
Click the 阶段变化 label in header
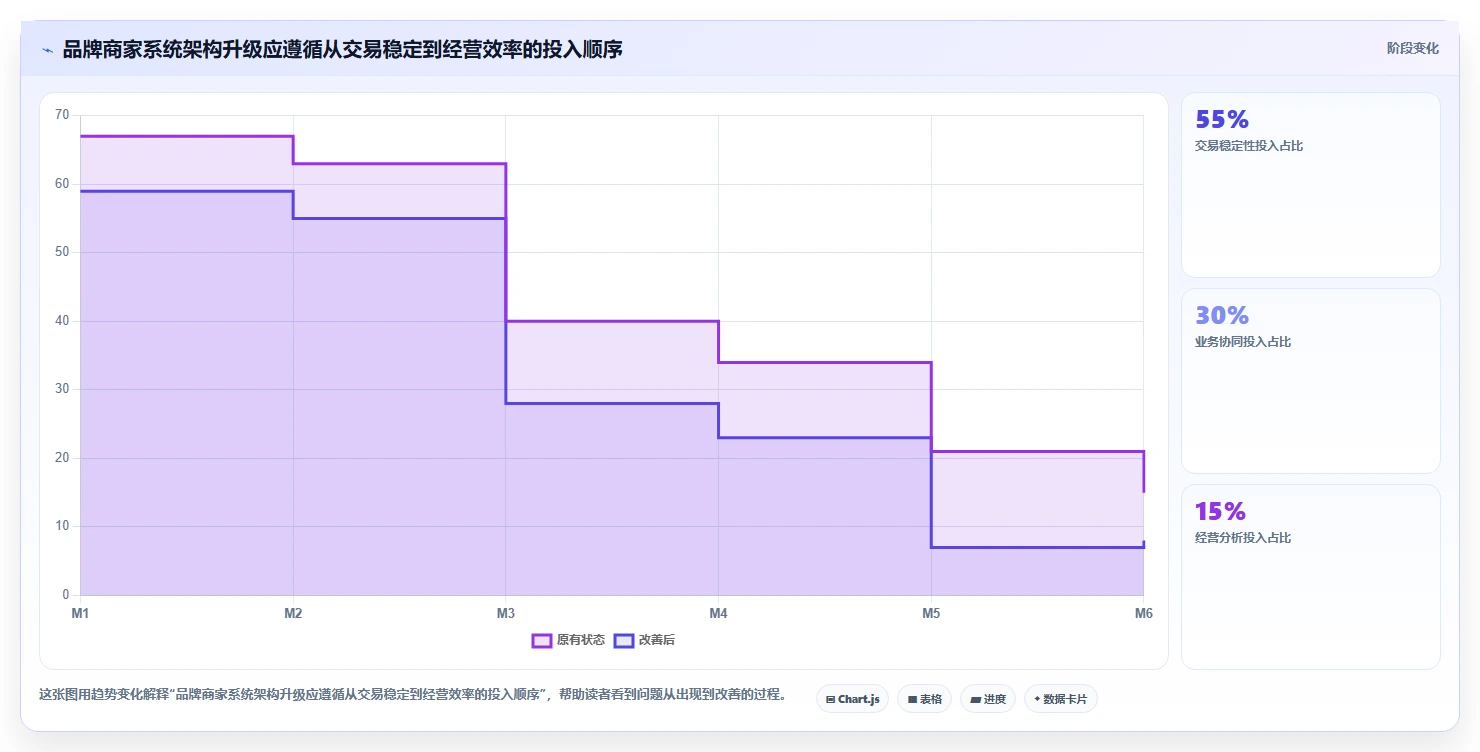[1413, 48]
